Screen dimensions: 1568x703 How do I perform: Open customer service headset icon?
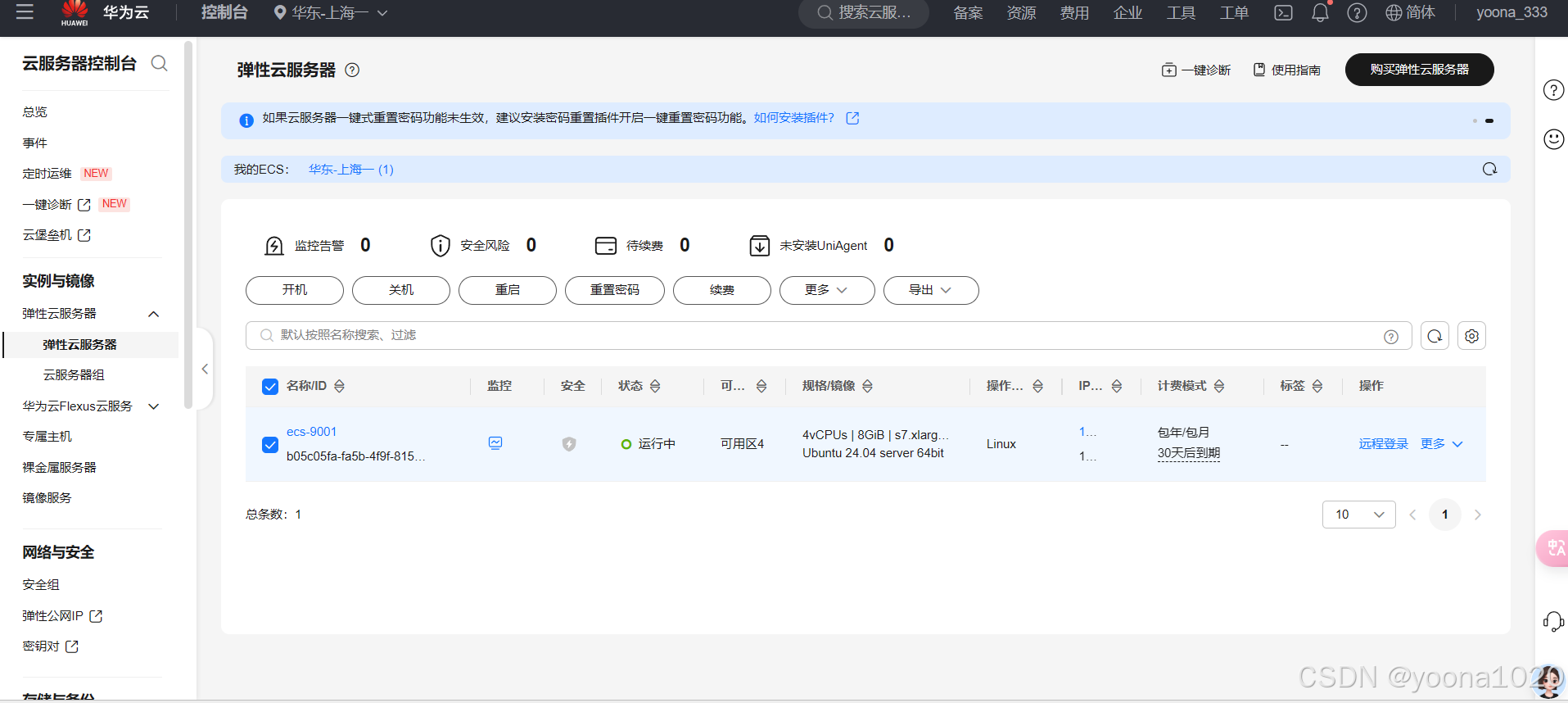1553,622
